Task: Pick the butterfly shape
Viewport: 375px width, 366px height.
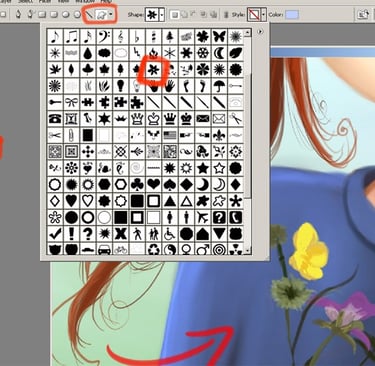Action: tap(219, 36)
